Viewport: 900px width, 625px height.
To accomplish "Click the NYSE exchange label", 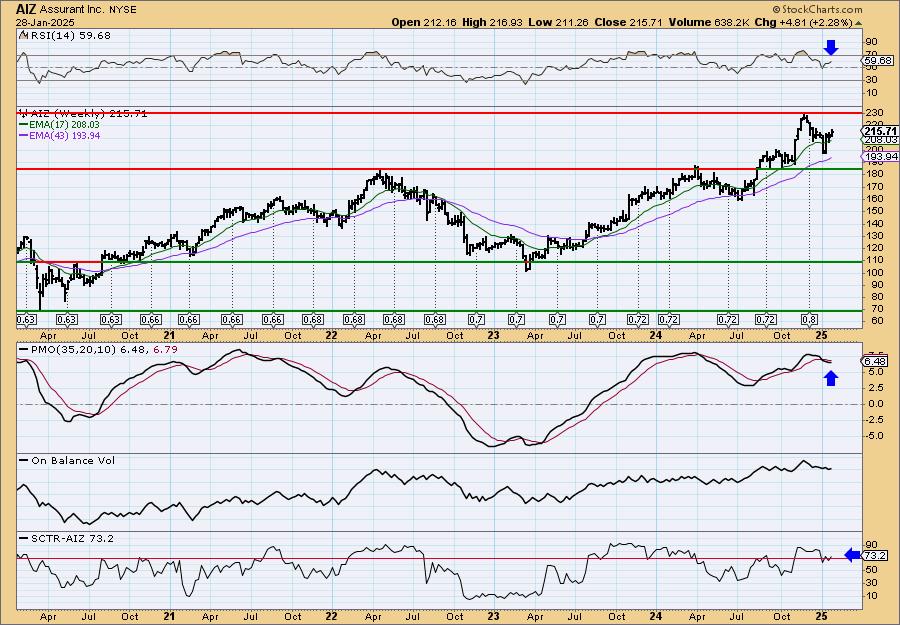I will 123,10.
